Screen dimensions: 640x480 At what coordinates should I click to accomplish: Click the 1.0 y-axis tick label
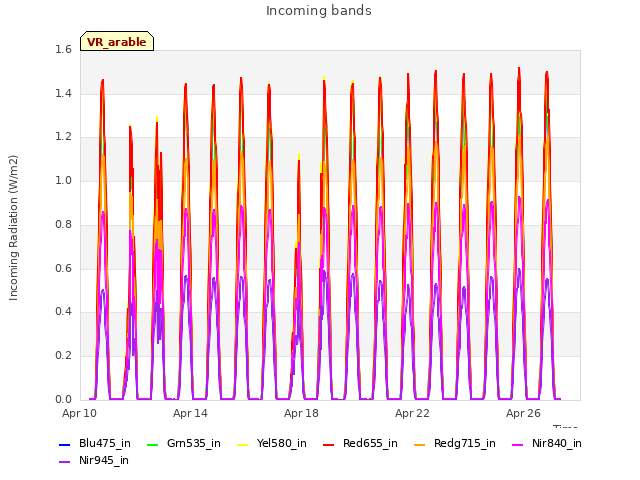63,180
